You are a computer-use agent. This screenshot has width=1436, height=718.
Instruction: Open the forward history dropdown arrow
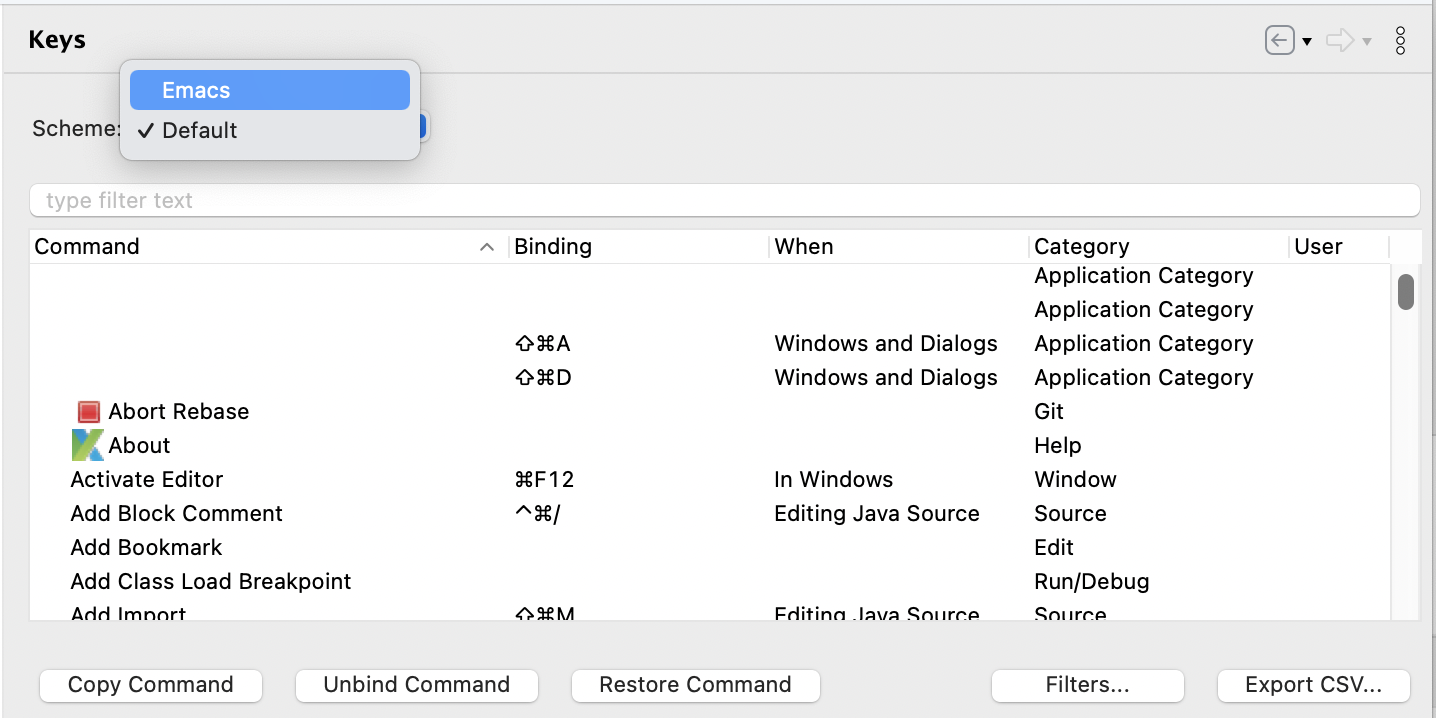(x=1367, y=42)
